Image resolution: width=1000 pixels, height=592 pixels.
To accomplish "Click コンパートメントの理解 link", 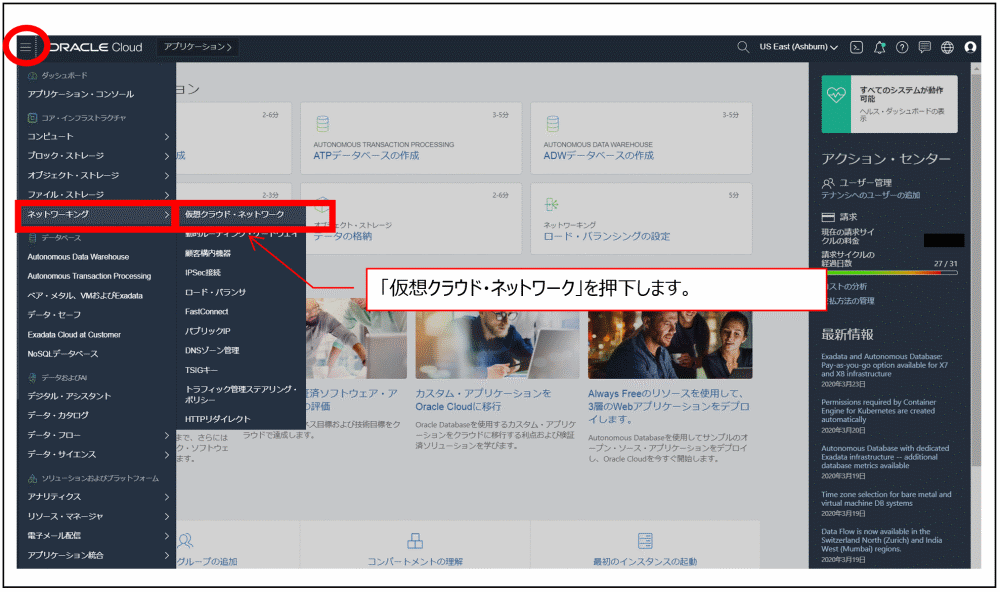I will 415,561.
